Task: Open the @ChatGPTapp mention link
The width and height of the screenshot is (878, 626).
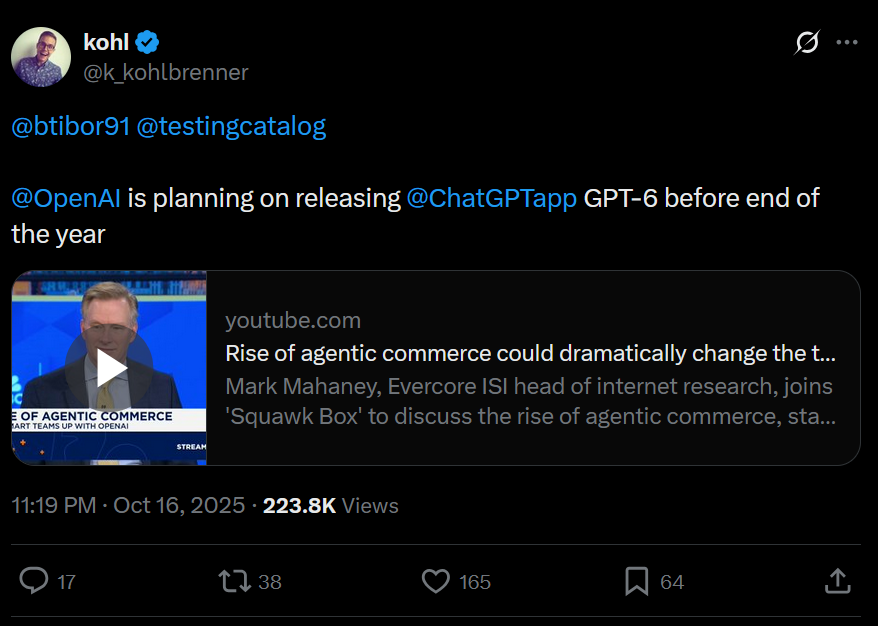Action: click(x=492, y=198)
